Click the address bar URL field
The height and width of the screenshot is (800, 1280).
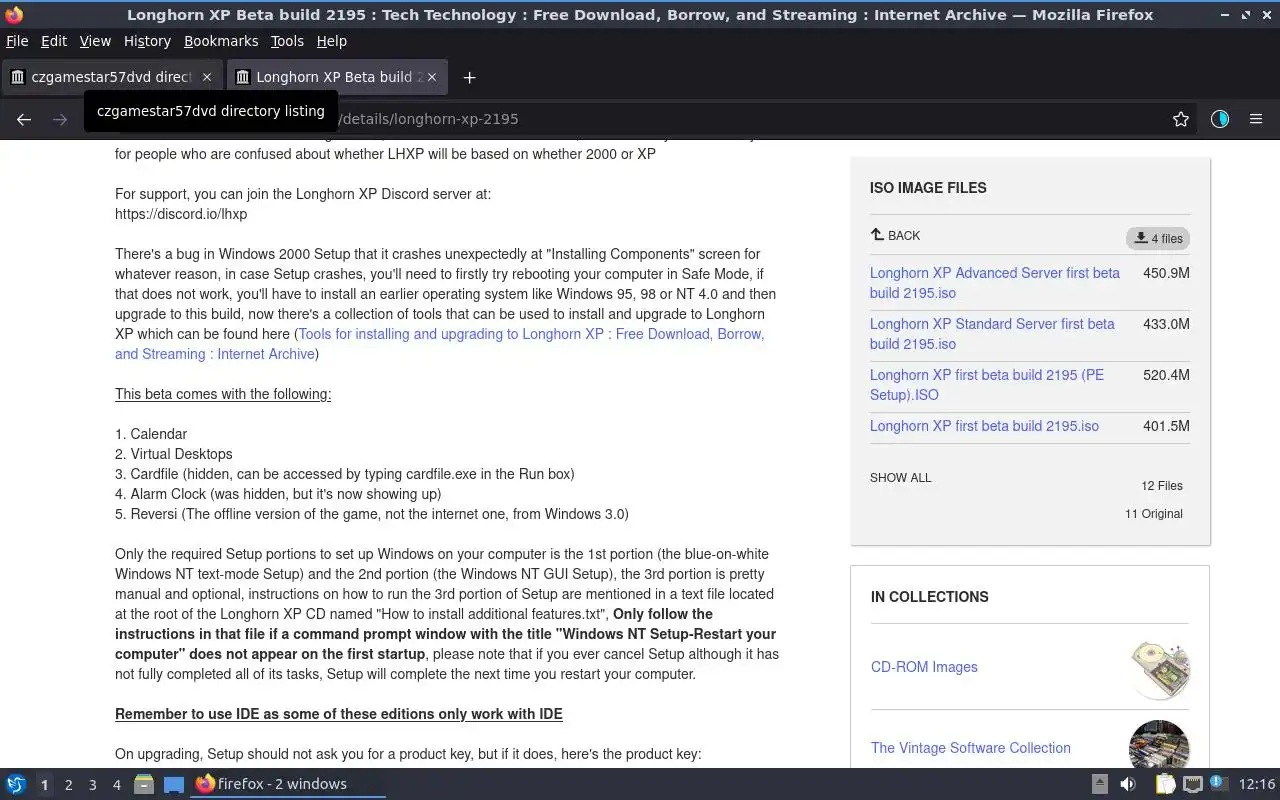click(640, 119)
